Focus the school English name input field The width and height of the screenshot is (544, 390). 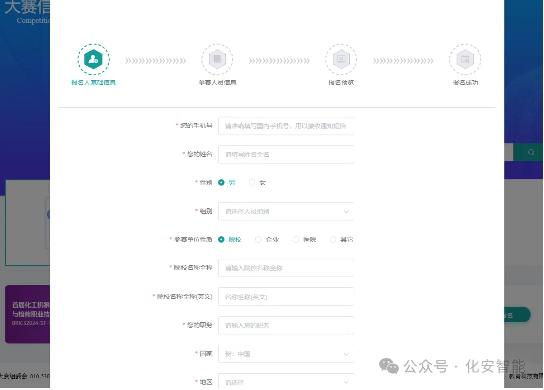[286, 297]
